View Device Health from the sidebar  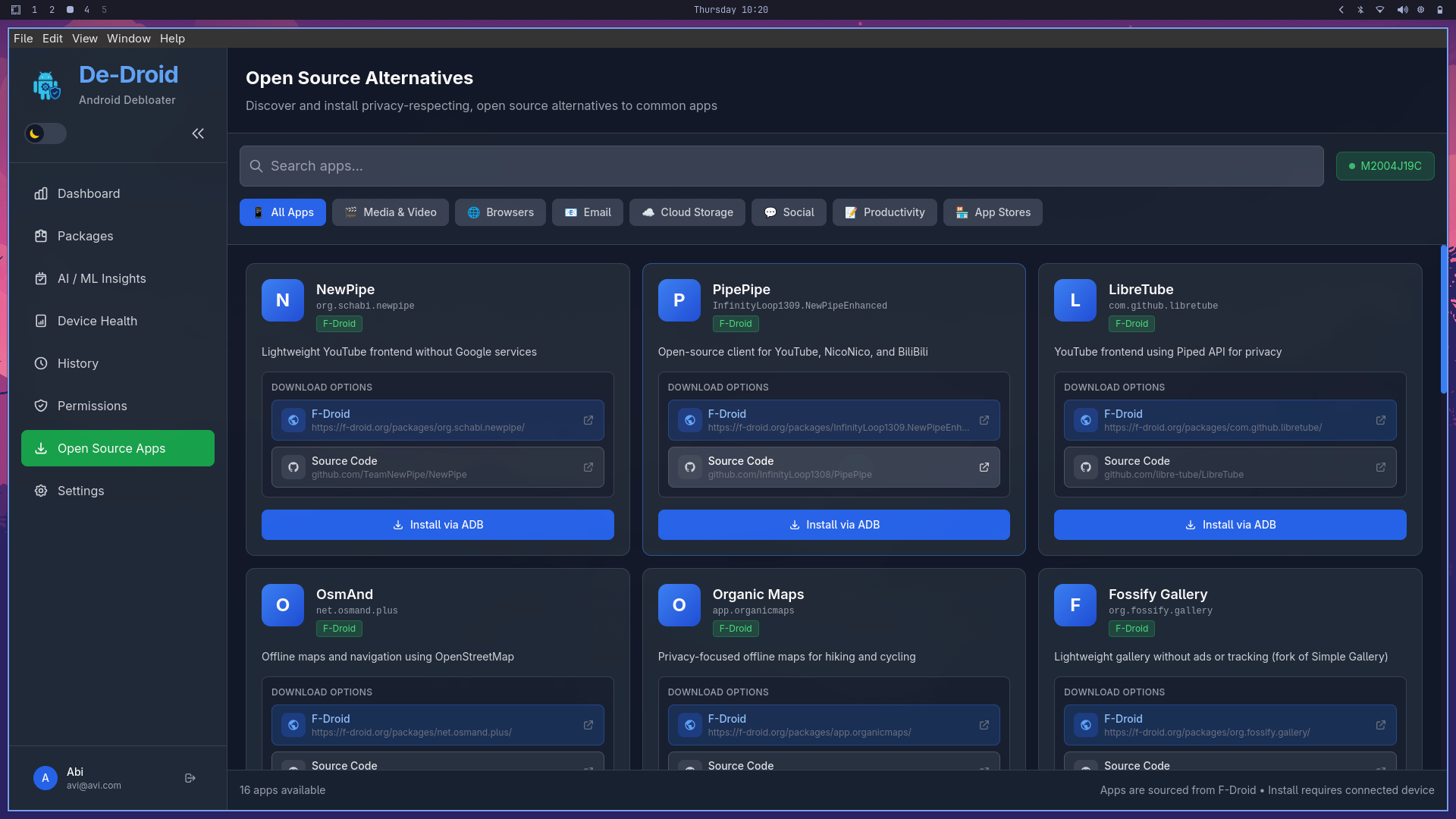tap(97, 321)
